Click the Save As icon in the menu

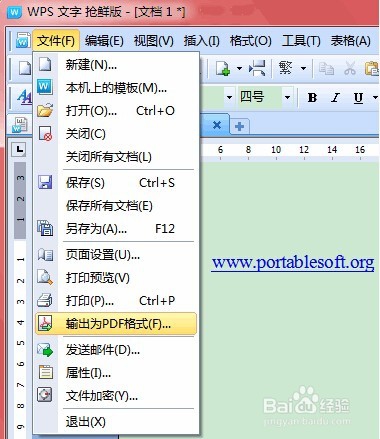(x=45, y=228)
